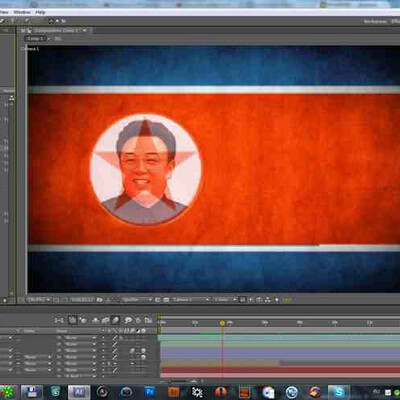This screenshot has width=400, height=400.
Task: Open the floppy disk taskbar icon
Action: (32, 392)
